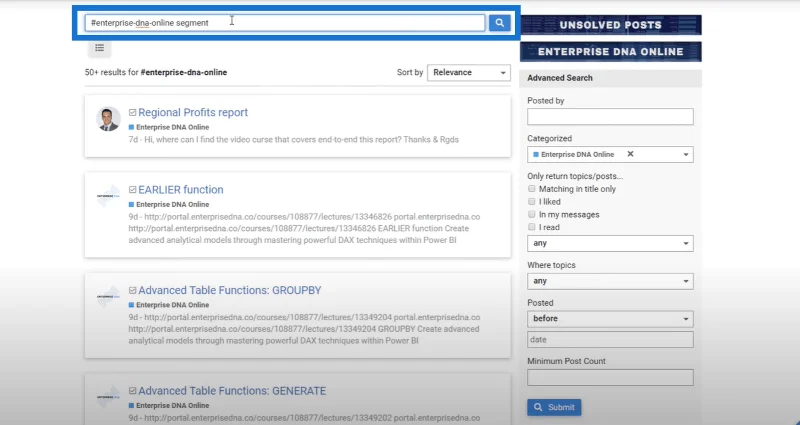
Task: Check the I read option
Action: click(x=532, y=227)
